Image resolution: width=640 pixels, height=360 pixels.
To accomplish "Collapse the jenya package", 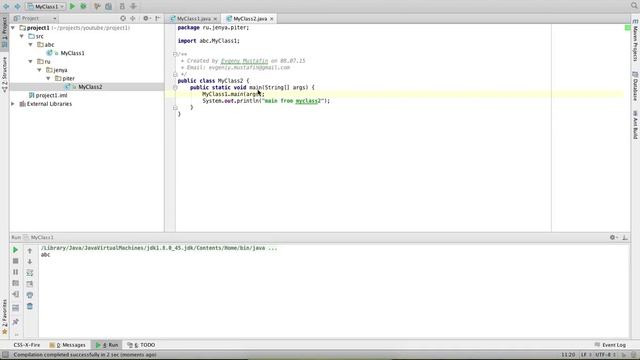I will point(40,70).
